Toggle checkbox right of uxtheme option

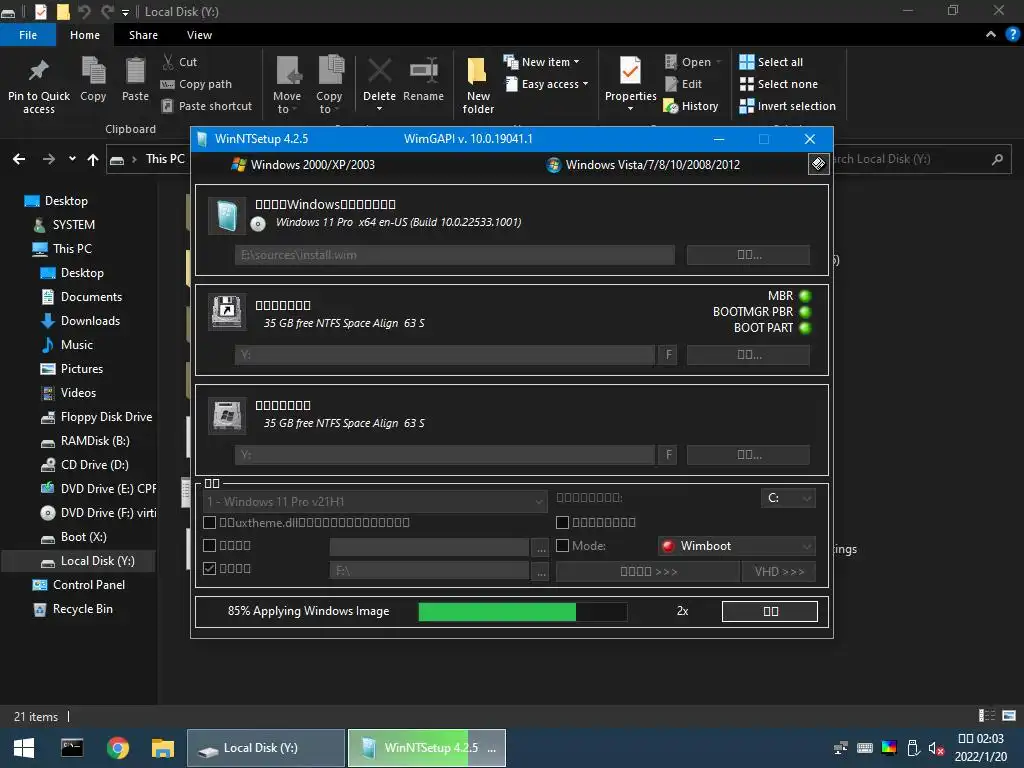[x=562, y=522]
